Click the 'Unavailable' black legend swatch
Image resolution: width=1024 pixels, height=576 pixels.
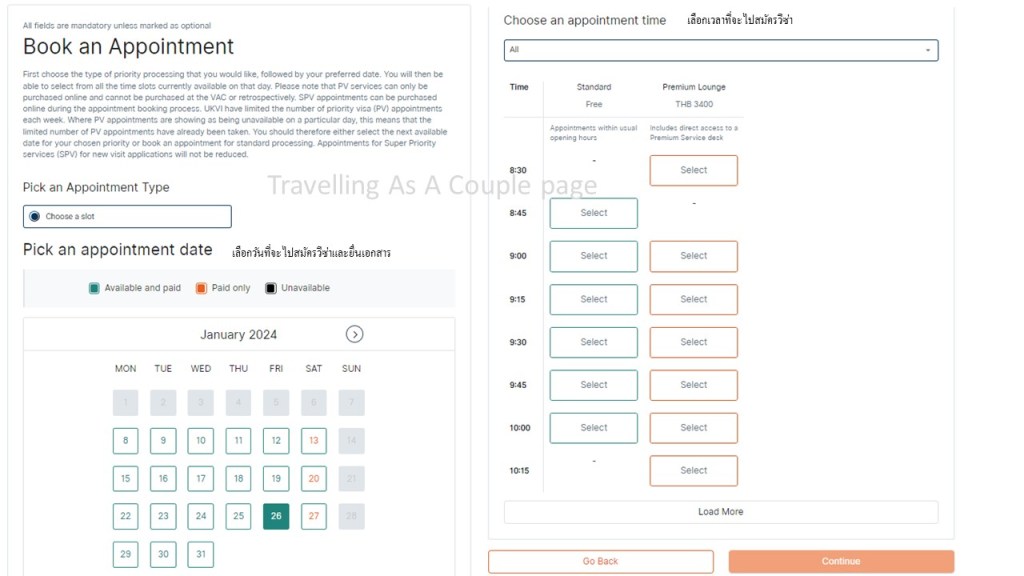(x=270, y=288)
